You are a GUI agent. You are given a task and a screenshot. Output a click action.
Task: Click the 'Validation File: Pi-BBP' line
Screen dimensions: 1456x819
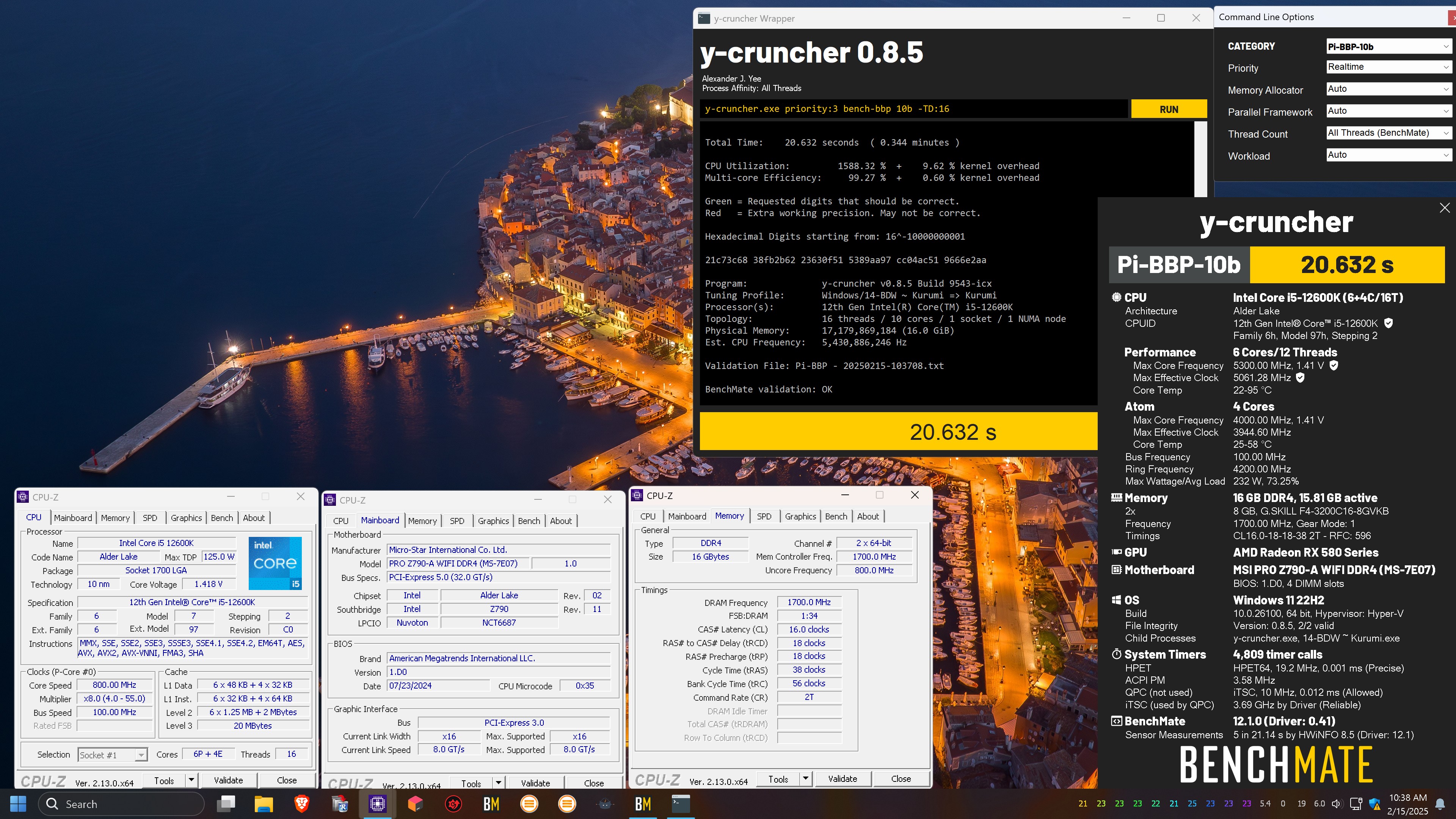[x=824, y=366]
